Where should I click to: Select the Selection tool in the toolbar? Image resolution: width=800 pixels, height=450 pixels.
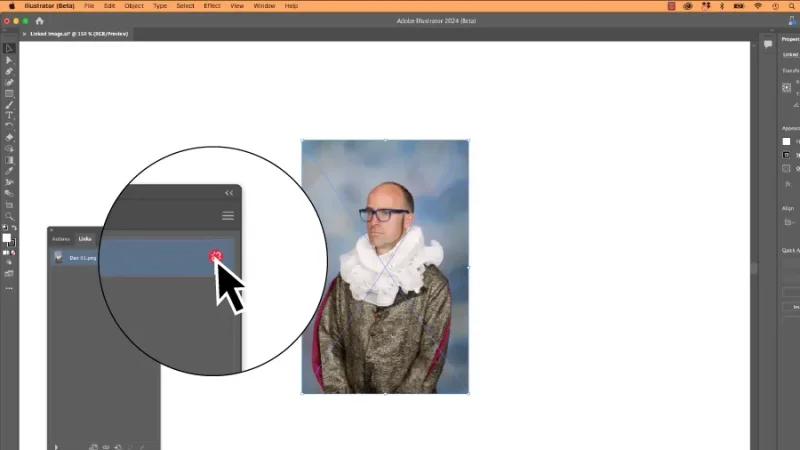[9, 48]
